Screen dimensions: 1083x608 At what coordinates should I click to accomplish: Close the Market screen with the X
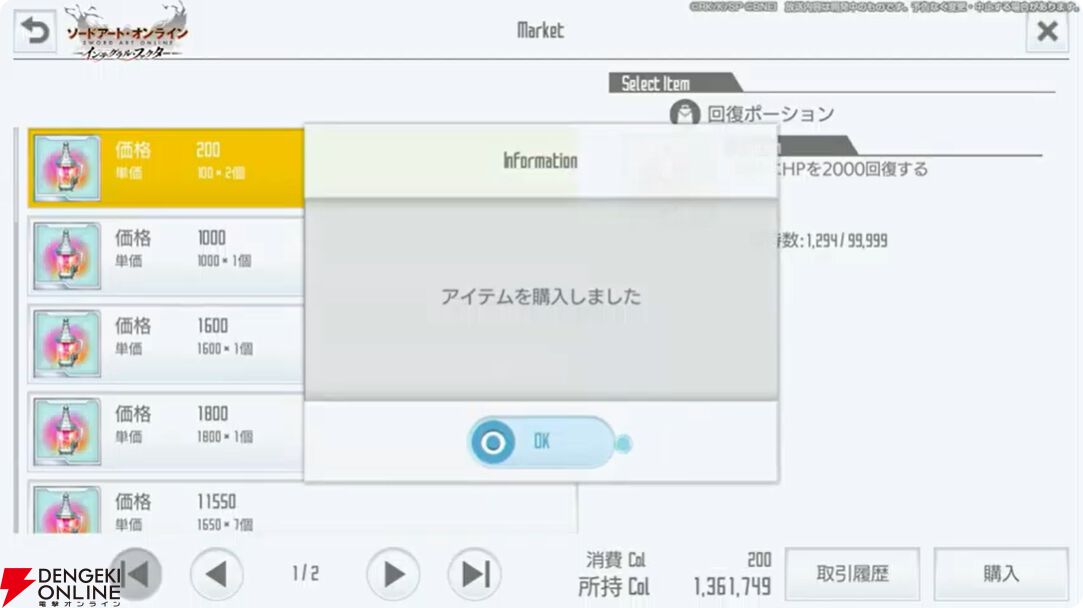pos(1047,31)
